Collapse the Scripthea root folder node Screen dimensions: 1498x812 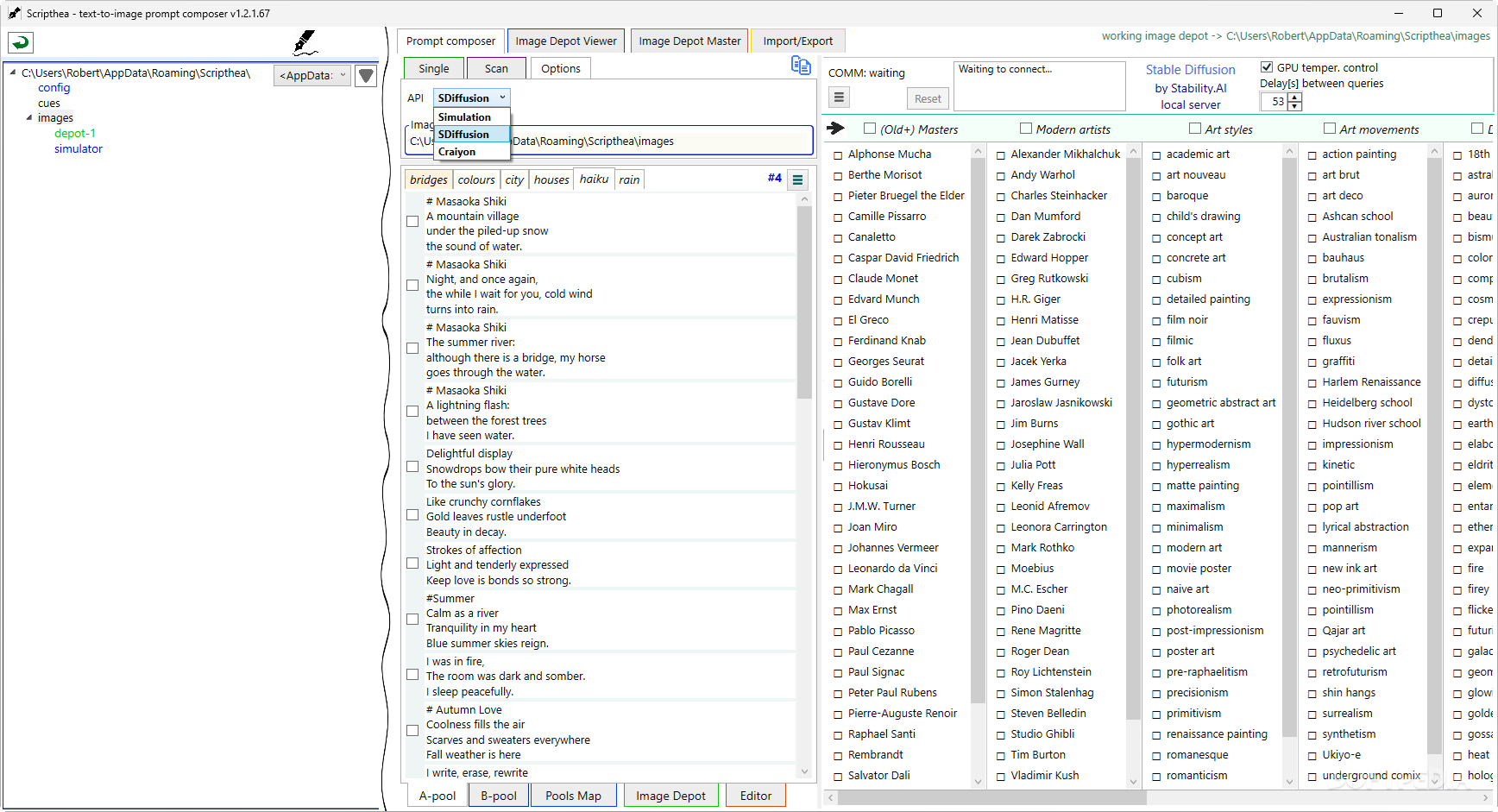pyautogui.click(x=13, y=72)
